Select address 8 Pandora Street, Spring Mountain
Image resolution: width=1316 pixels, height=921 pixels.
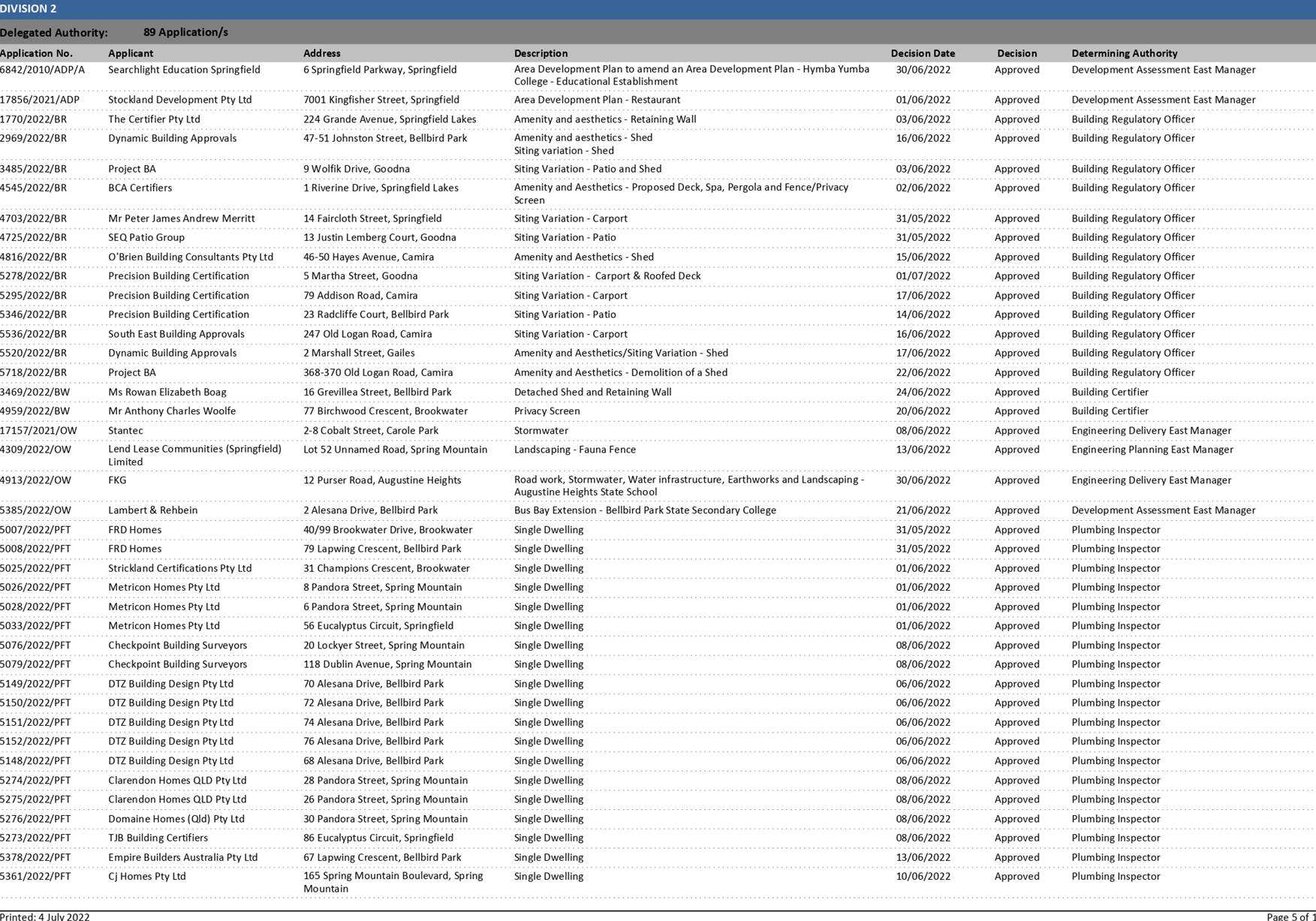(x=383, y=587)
